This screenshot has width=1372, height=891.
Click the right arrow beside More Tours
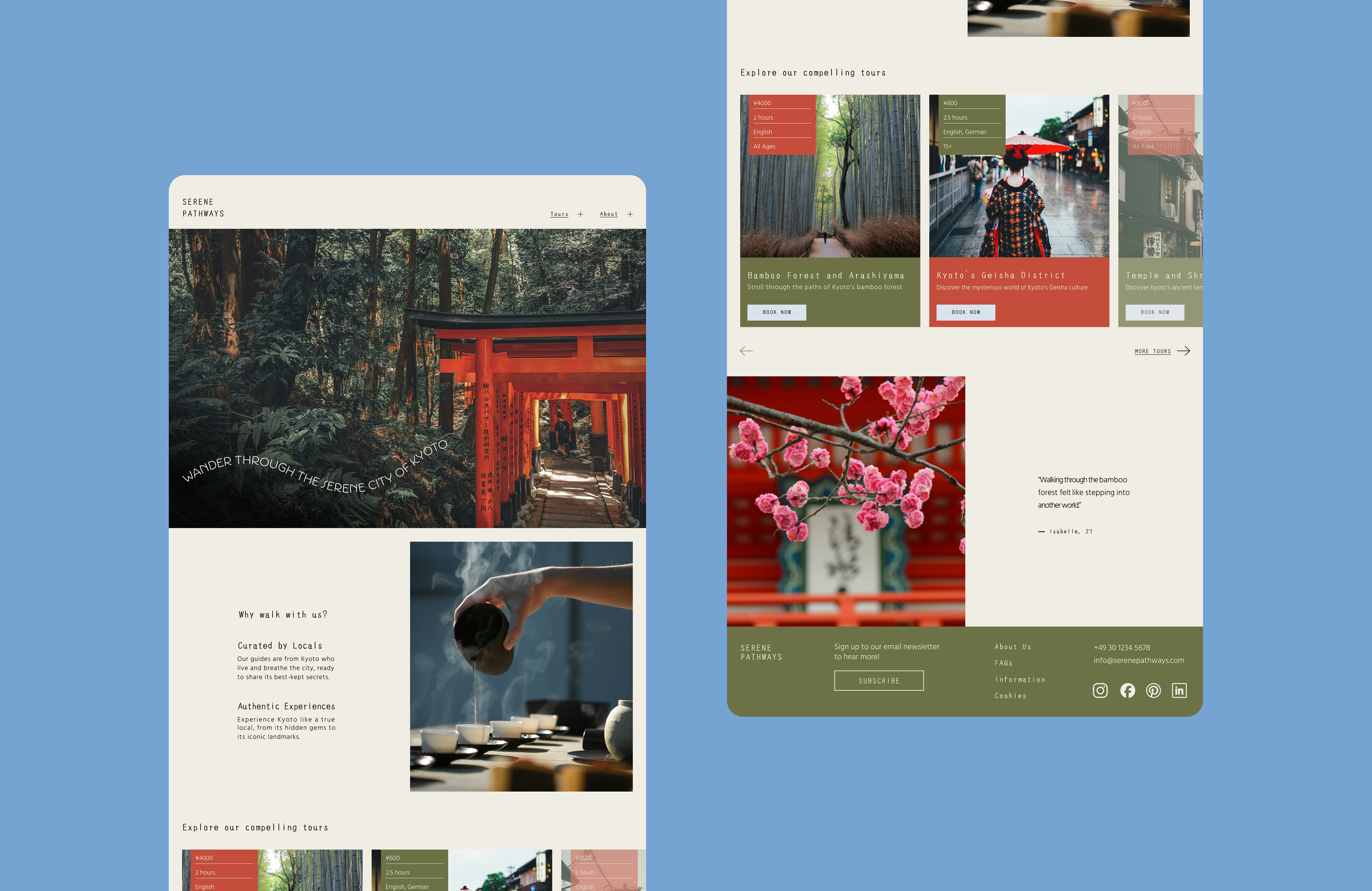[x=1183, y=351]
